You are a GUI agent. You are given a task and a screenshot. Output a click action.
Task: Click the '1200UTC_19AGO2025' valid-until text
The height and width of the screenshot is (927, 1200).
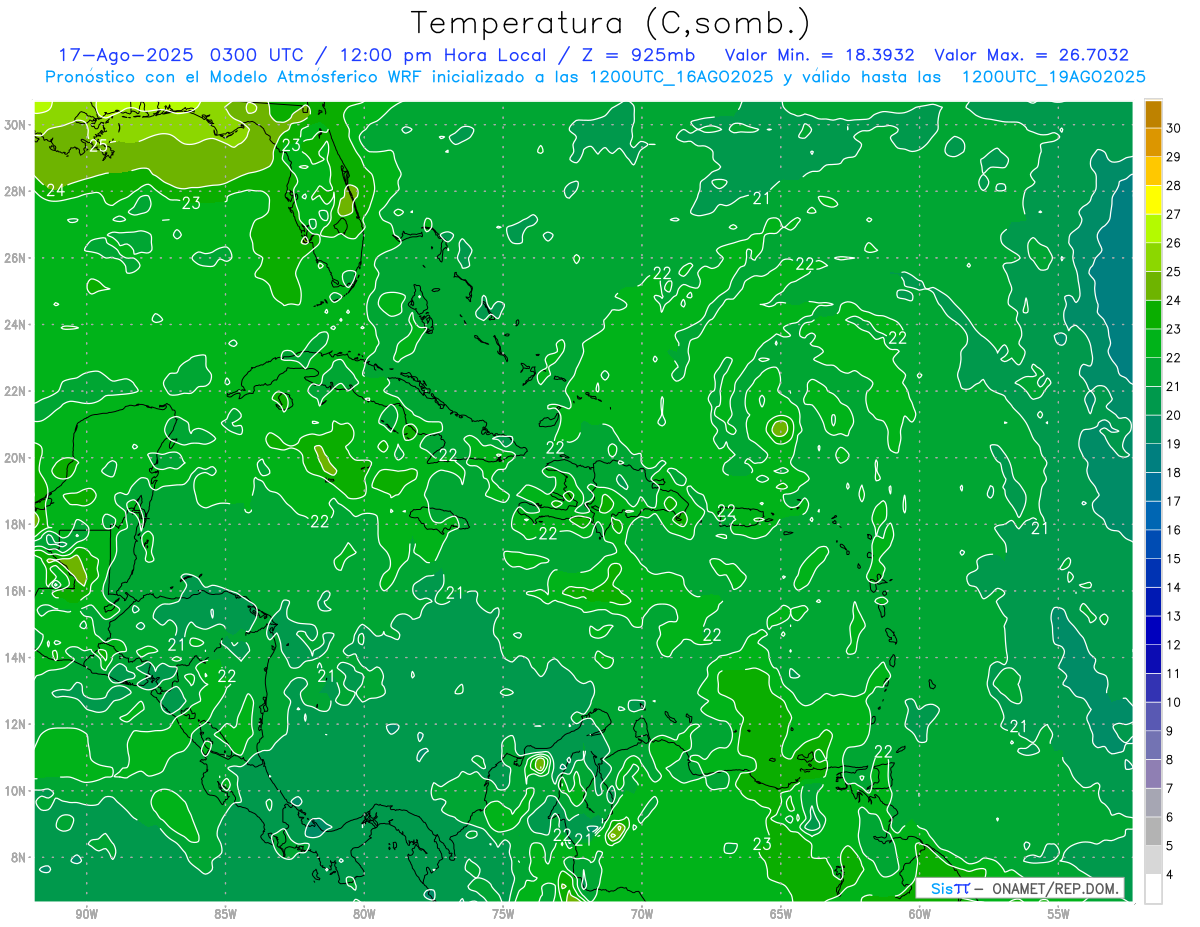1053,77
